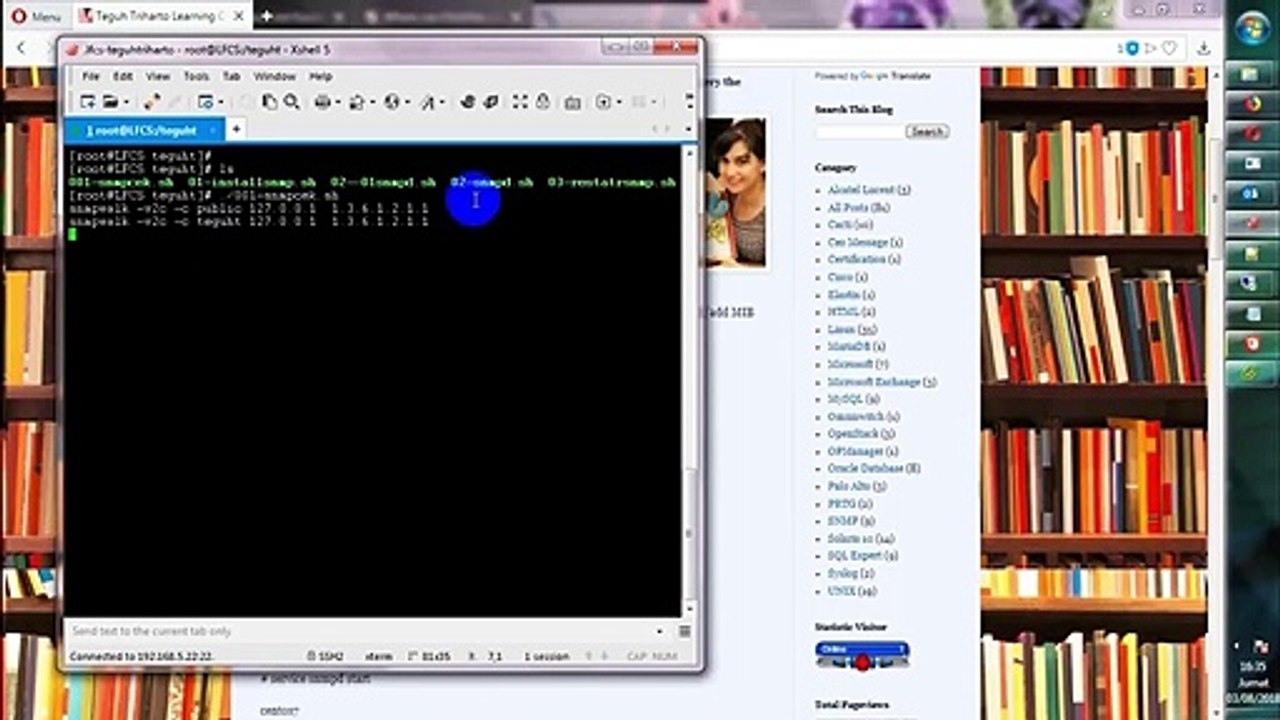The width and height of the screenshot is (1280, 720).
Task: Click the blog Search button
Action: [927, 131]
